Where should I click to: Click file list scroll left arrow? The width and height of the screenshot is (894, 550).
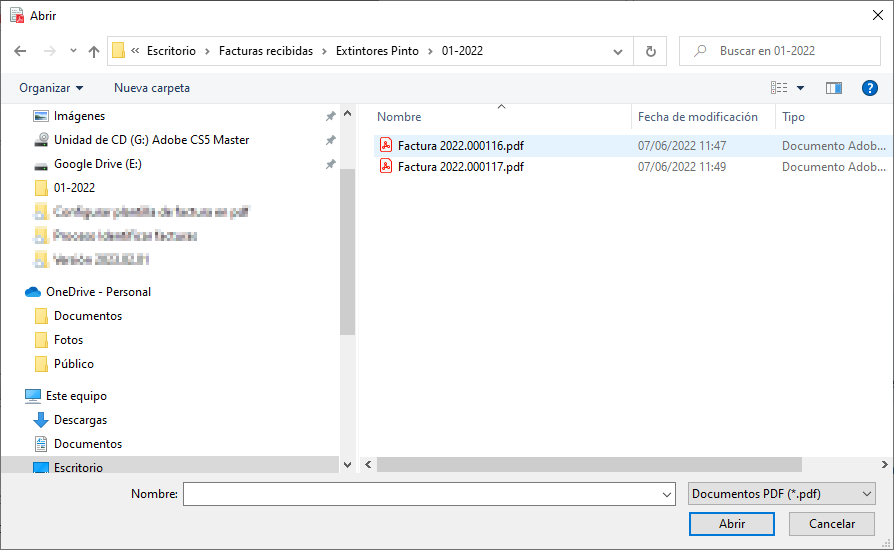click(x=368, y=465)
